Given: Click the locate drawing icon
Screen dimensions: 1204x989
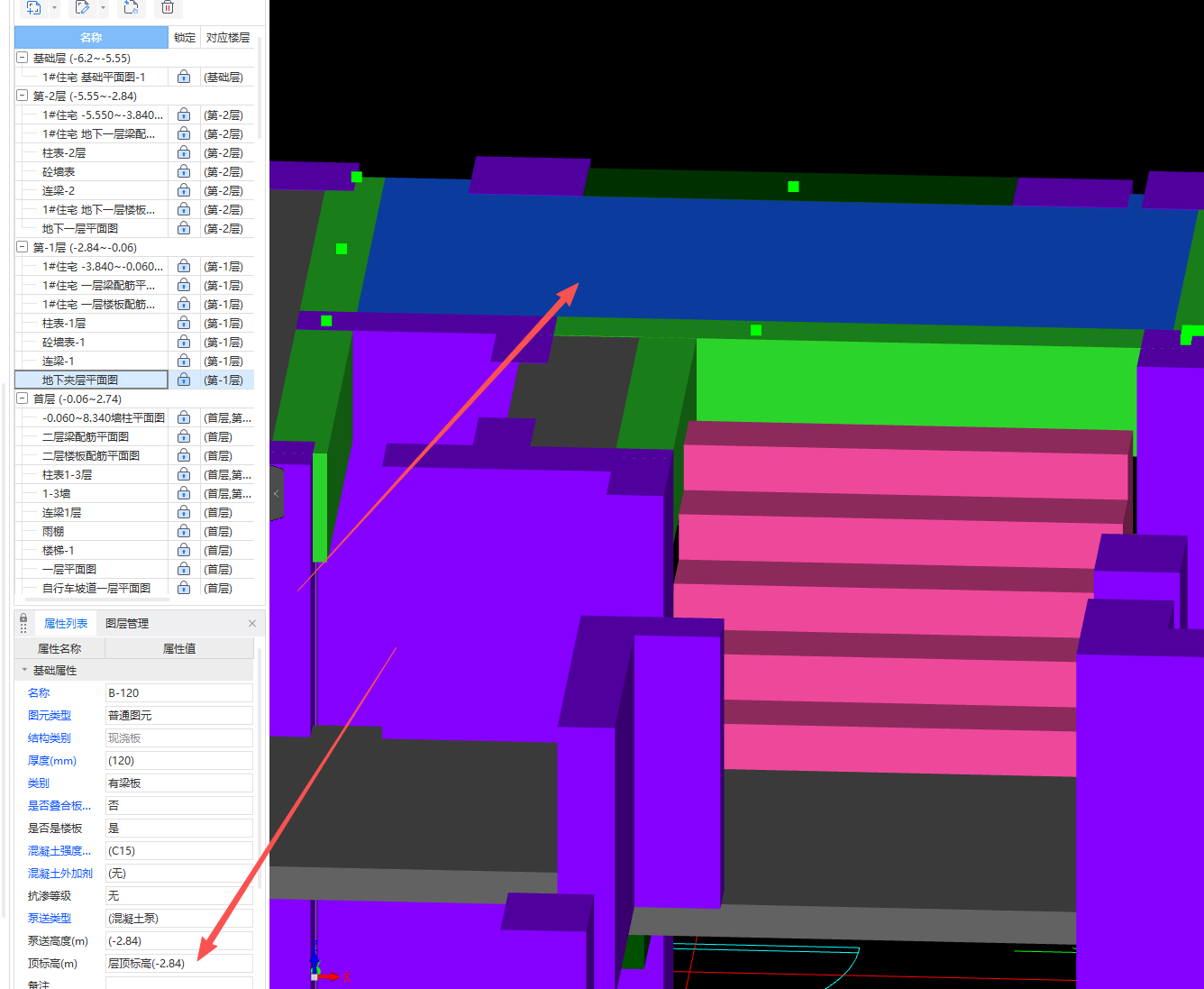Looking at the screenshot, I should point(131,7).
